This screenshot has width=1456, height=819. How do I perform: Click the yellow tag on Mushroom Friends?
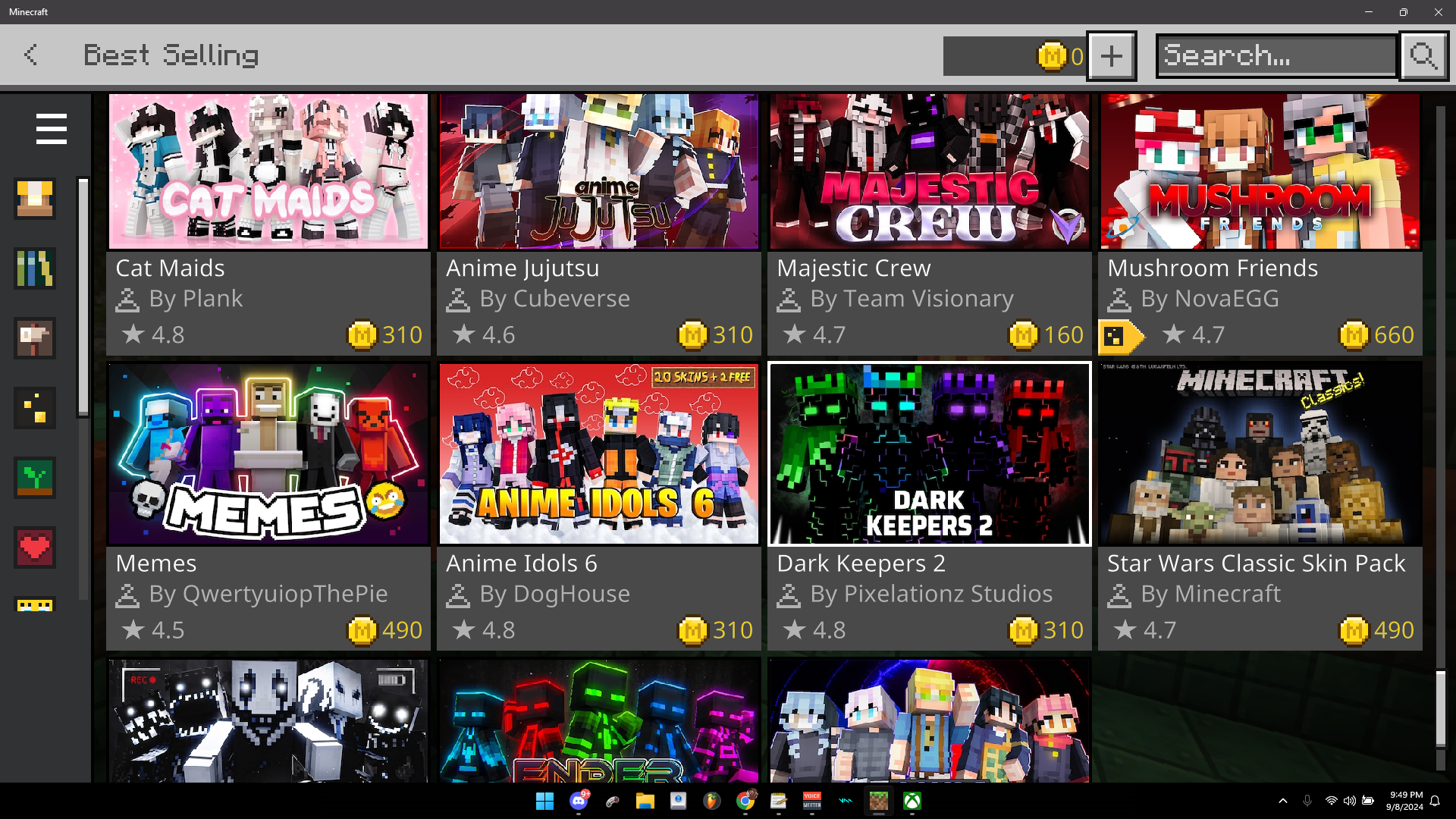[x=1119, y=336]
